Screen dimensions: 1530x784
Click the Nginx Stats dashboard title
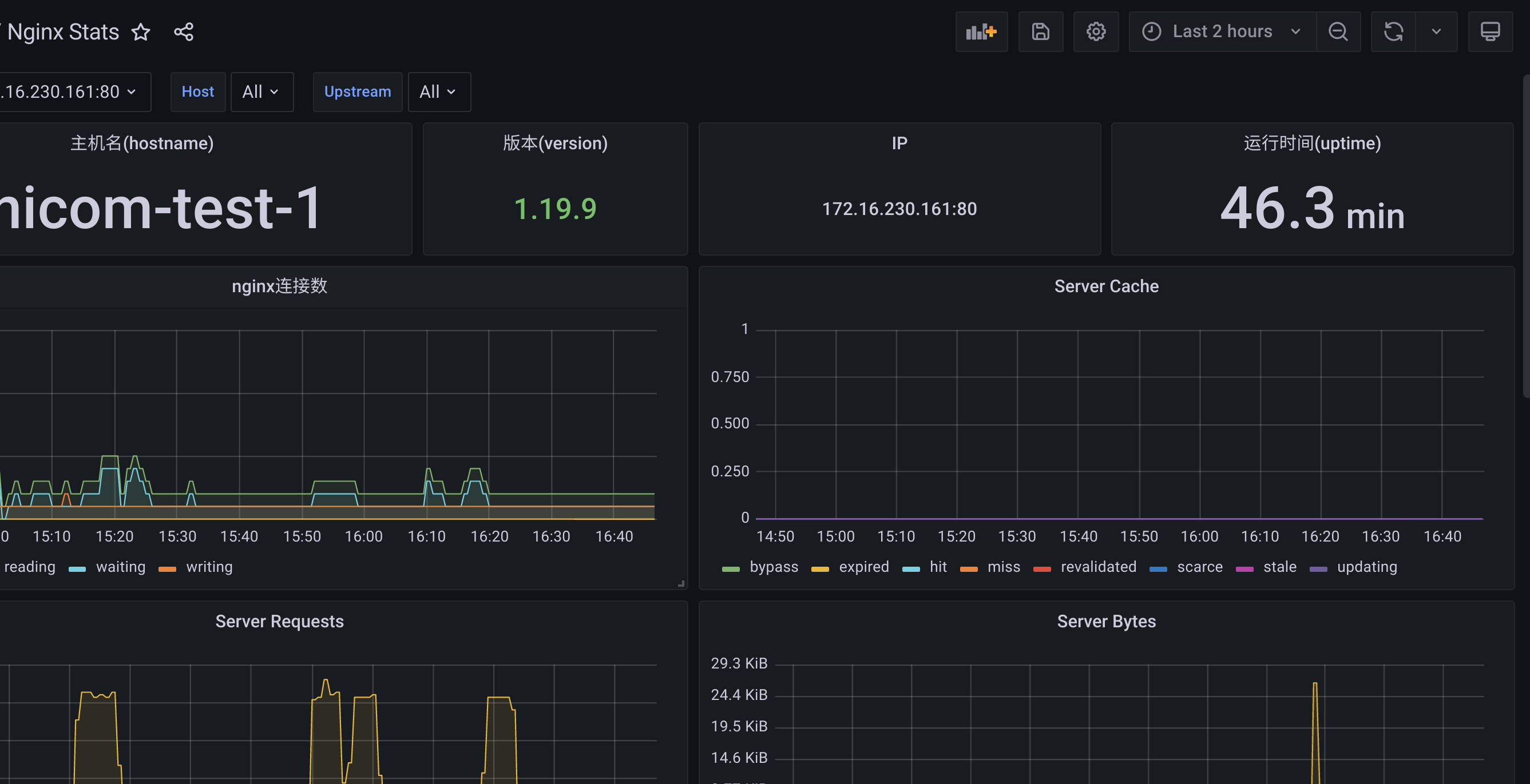[x=63, y=31]
